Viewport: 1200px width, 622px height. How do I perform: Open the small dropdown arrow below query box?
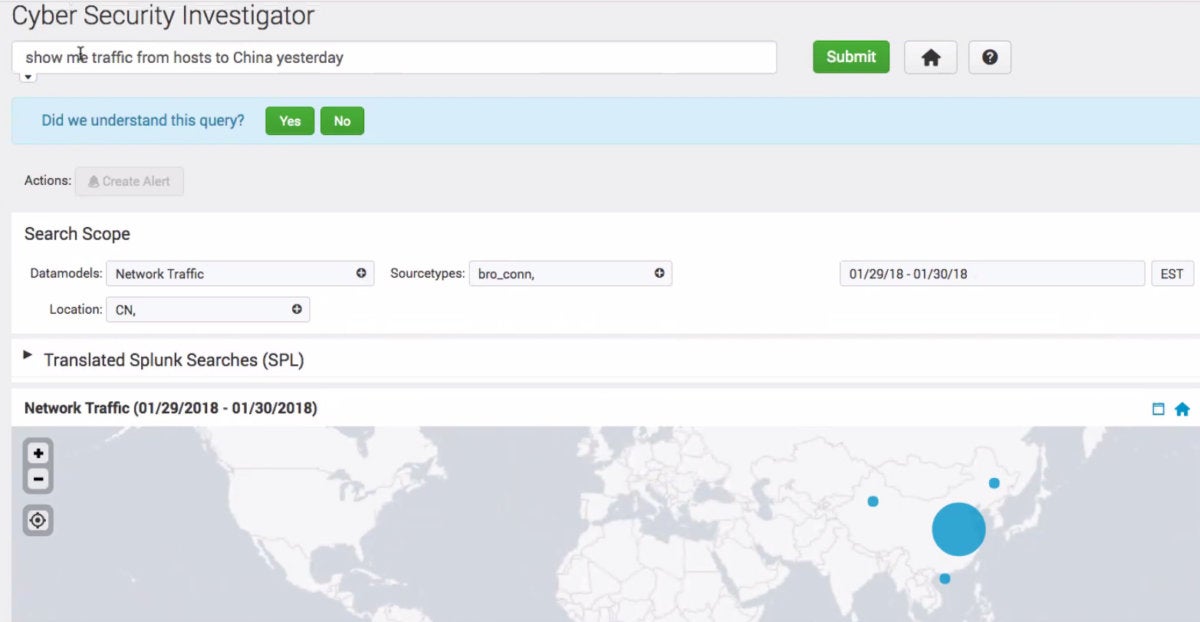pyautogui.click(x=28, y=77)
